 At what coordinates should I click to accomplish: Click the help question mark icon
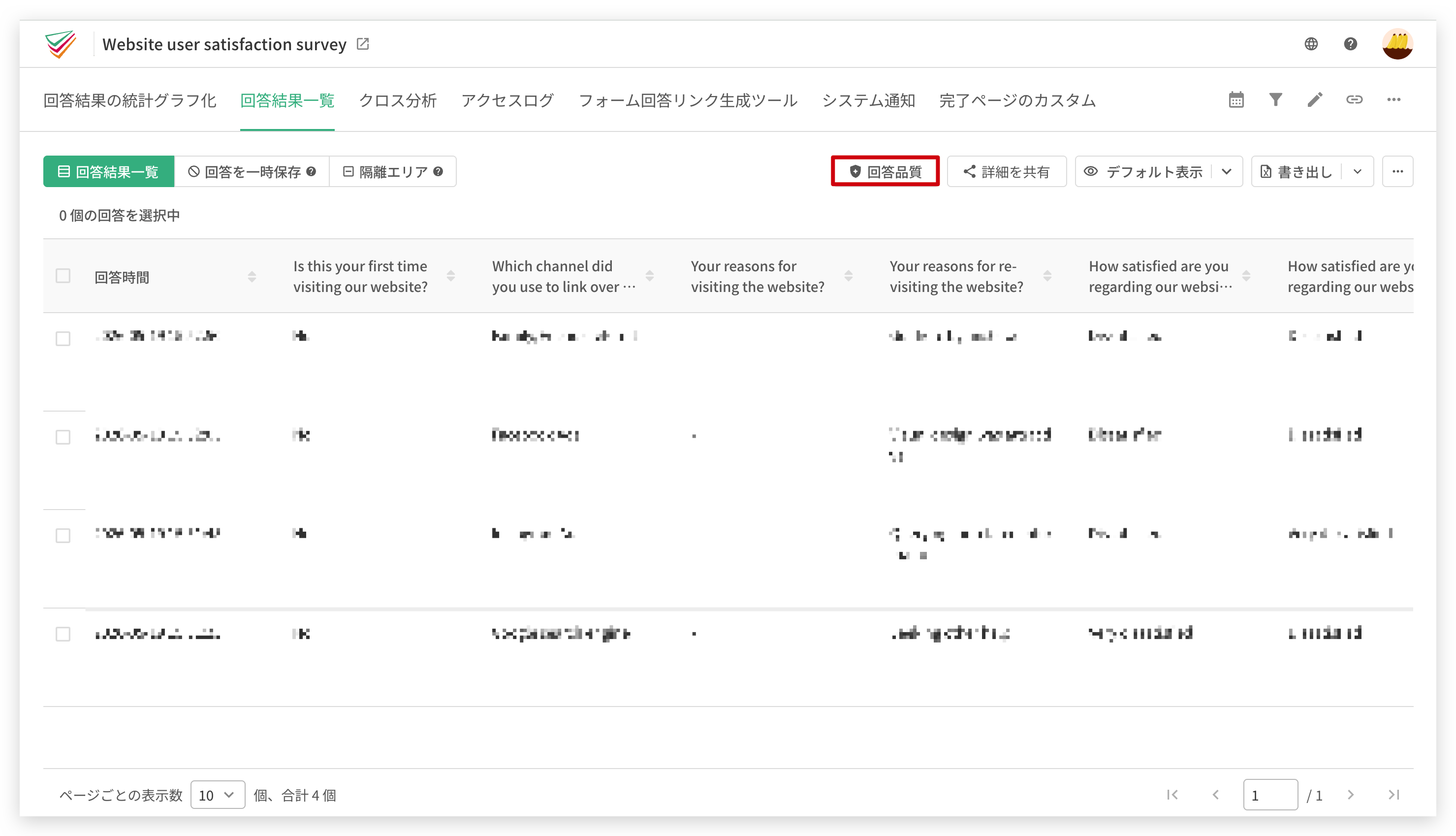(x=1350, y=44)
